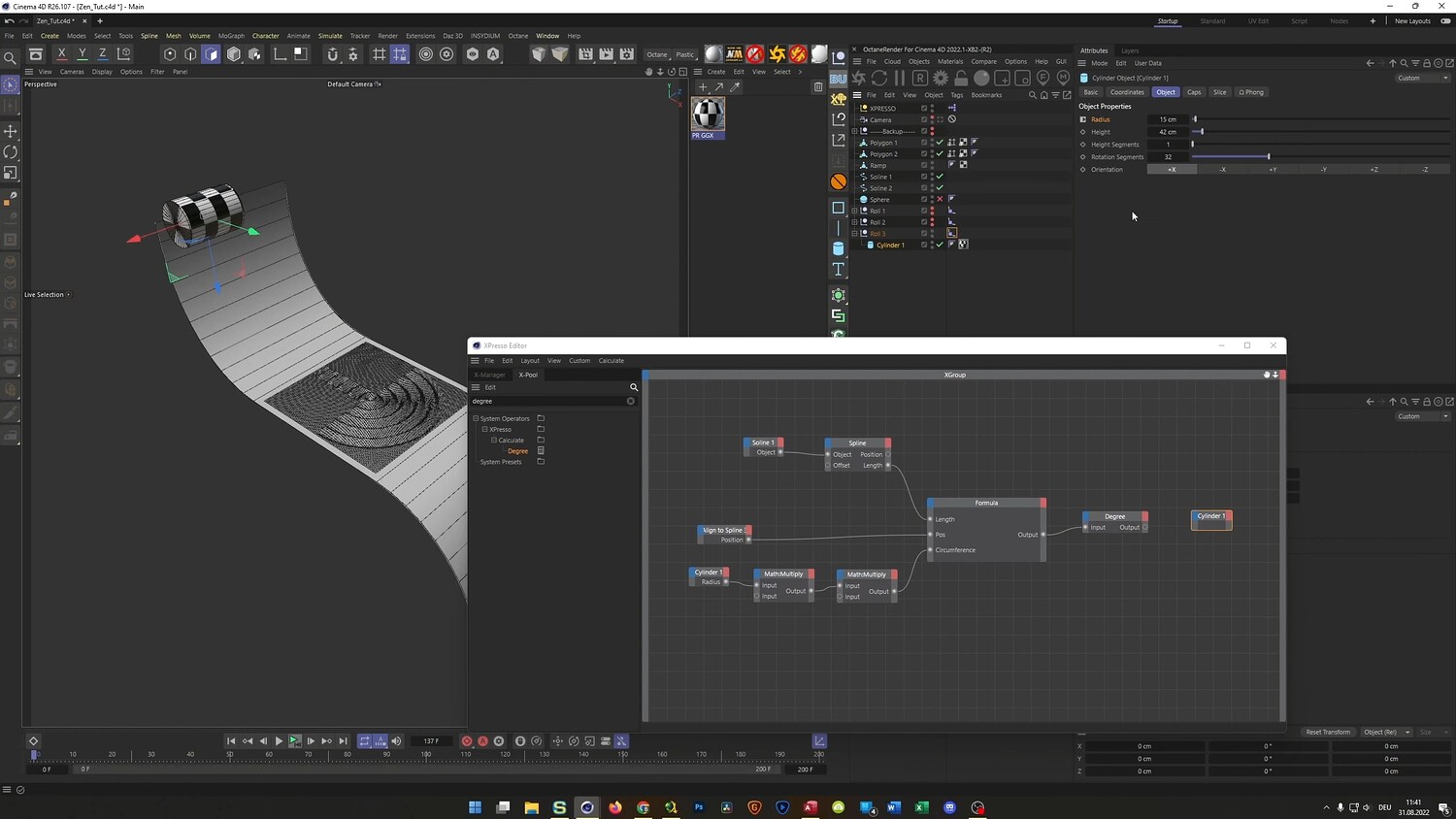Click the Octane focus picker F icon

coord(1043,78)
